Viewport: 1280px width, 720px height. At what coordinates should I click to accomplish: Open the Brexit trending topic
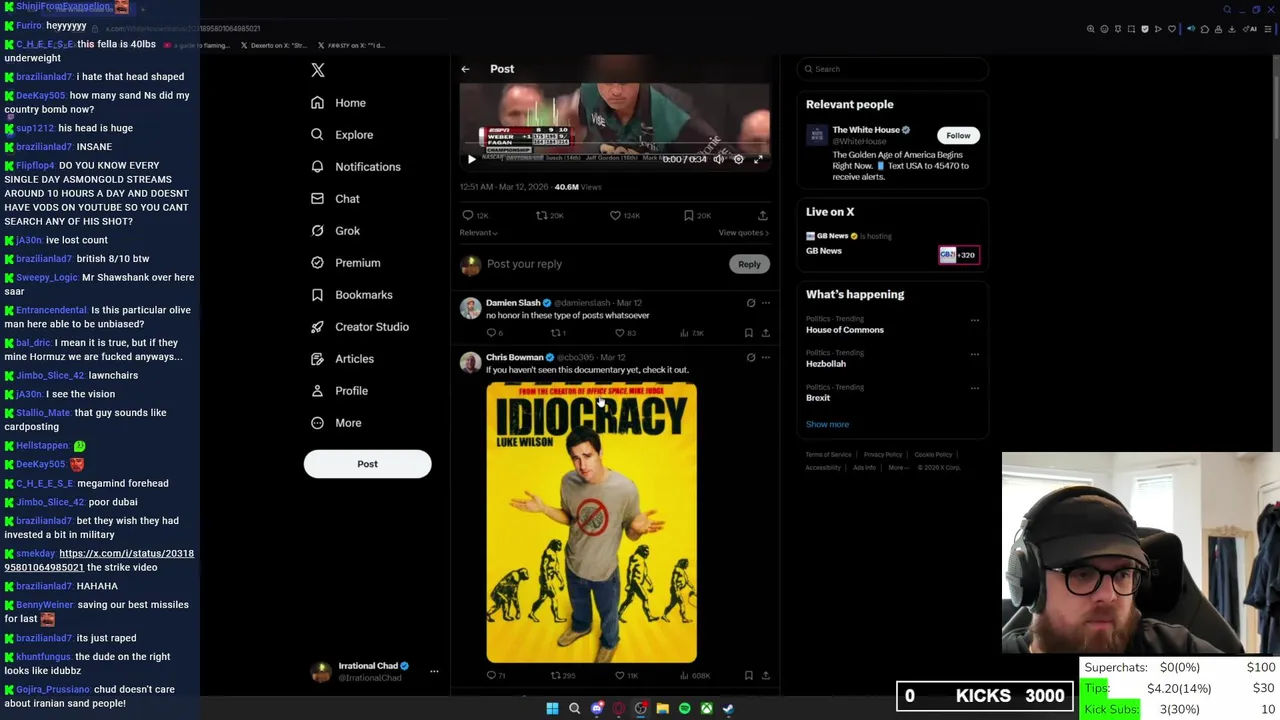point(818,398)
